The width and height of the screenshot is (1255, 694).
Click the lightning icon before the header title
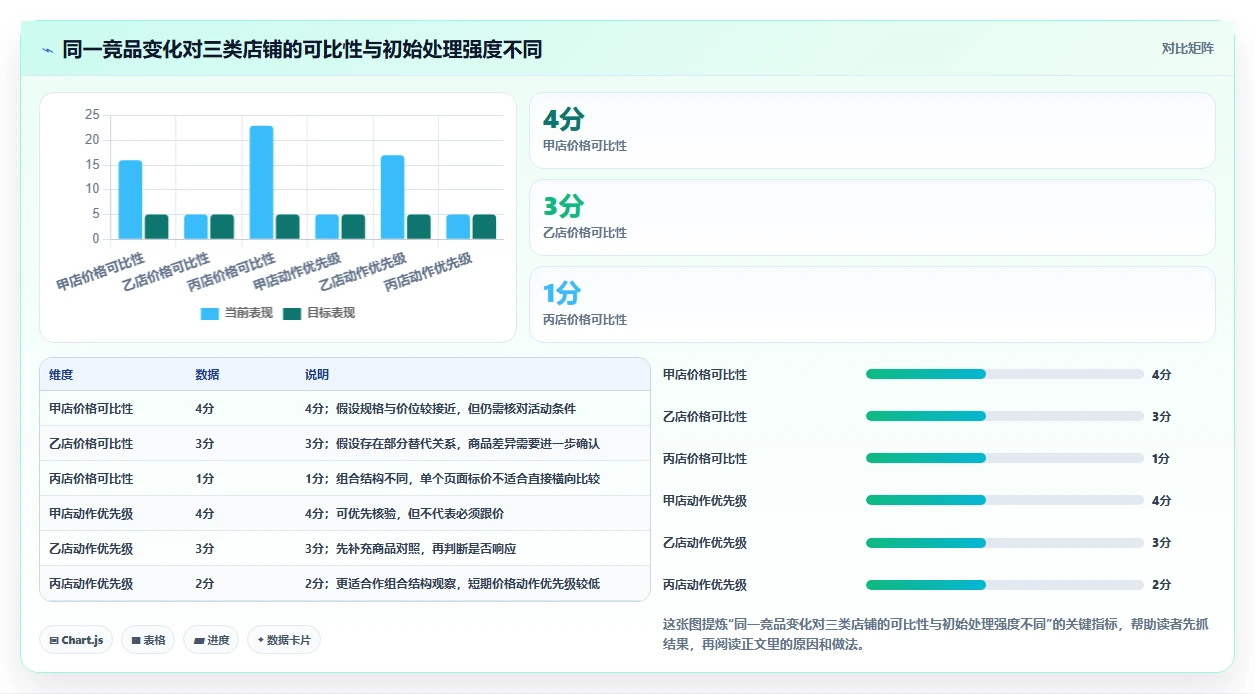pyautogui.click(x=48, y=49)
